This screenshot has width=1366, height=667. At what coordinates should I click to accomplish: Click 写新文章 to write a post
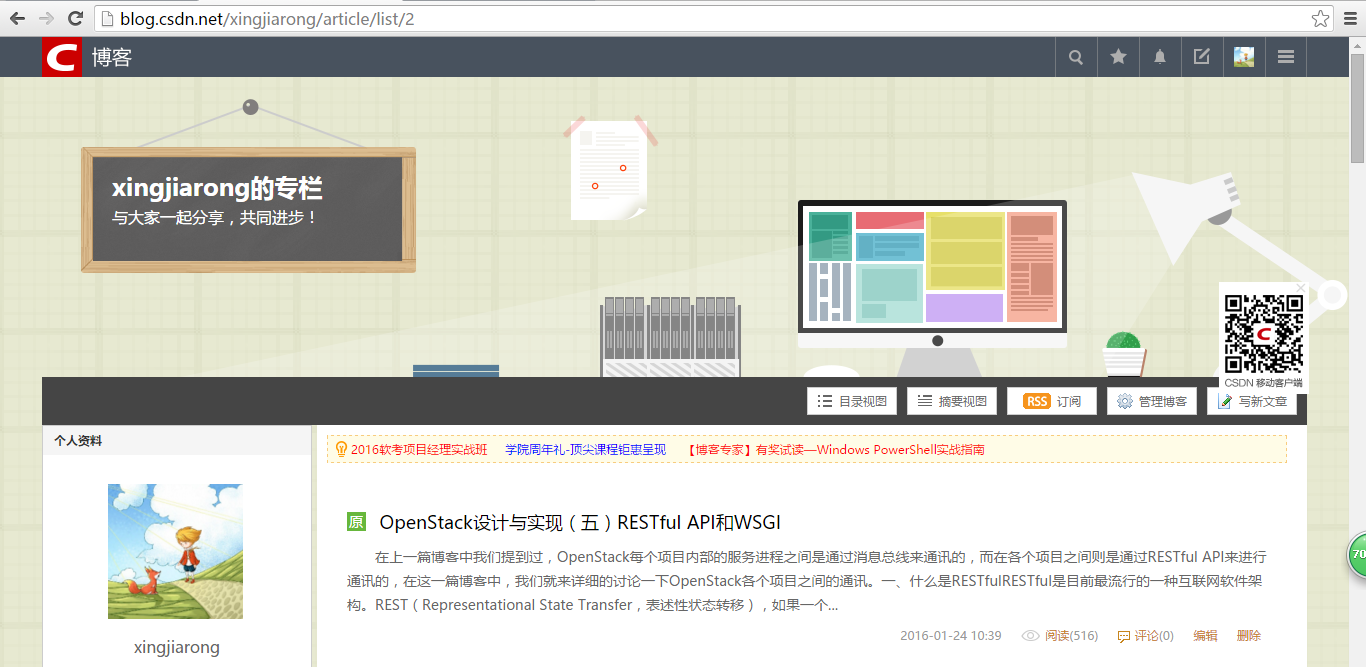(1252, 401)
